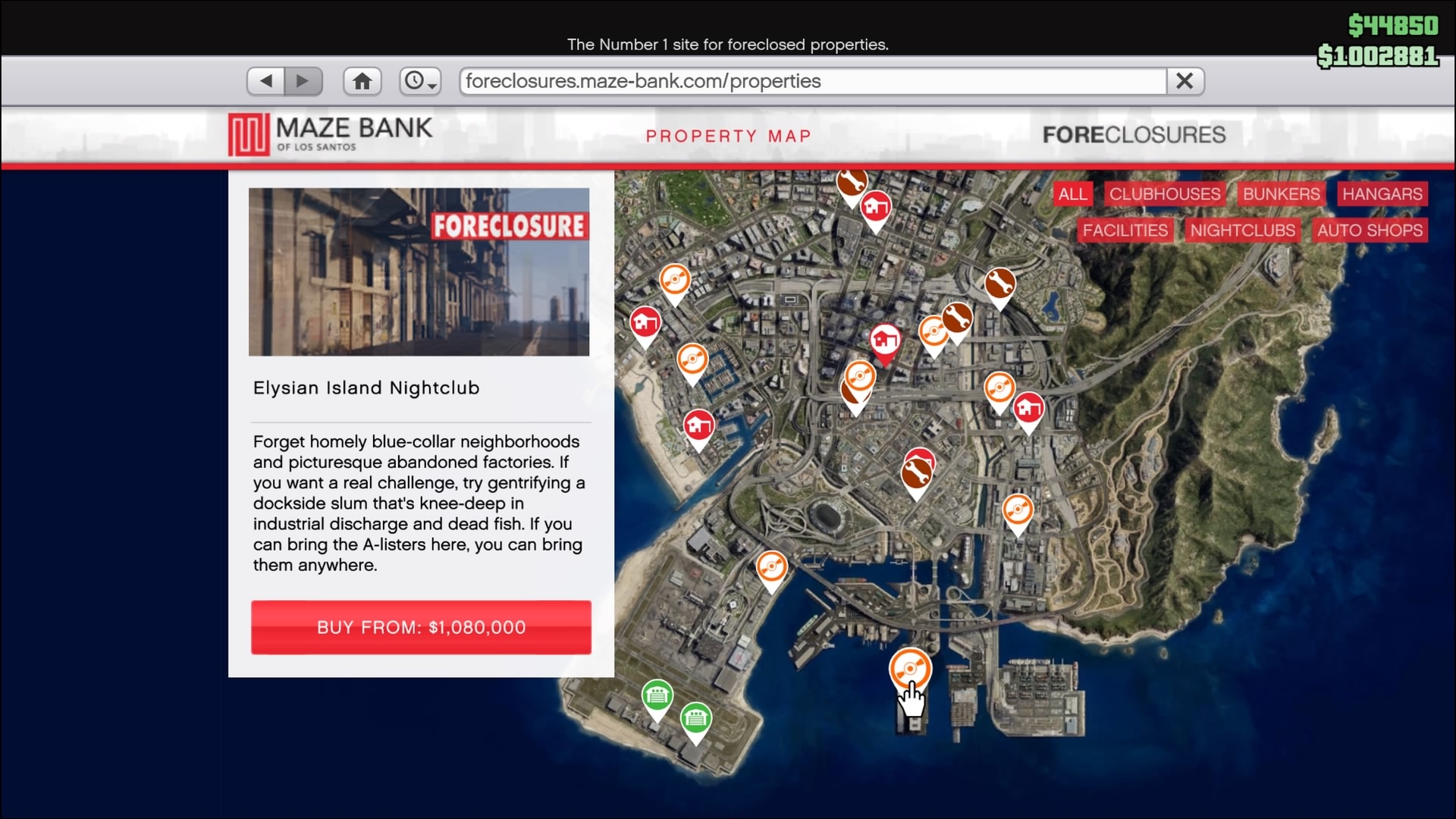Select the right green hangar pin at airport
The height and width of the screenshot is (819, 1456).
point(695,720)
